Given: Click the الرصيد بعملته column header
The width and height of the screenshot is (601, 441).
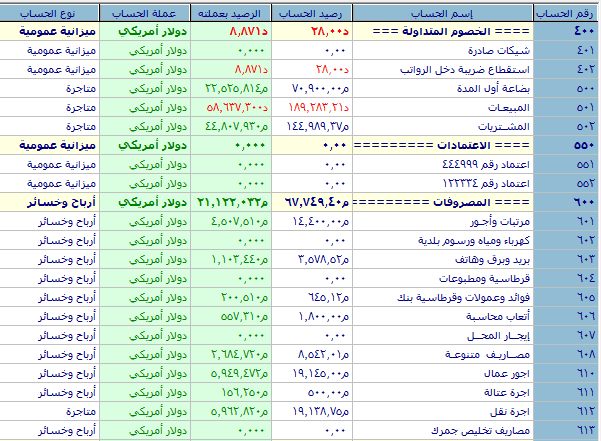Looking at the screenshot, I should click(231, 13).
